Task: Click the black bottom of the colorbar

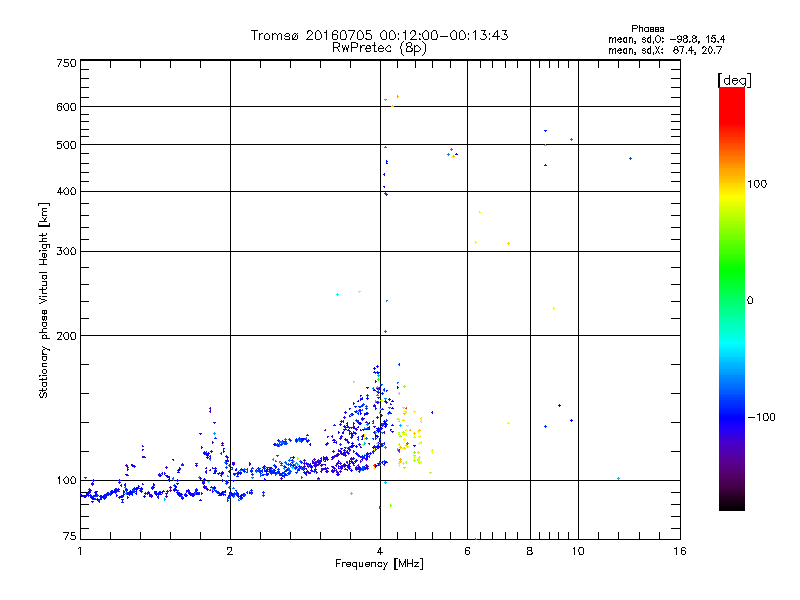Action: pos(732,503)
